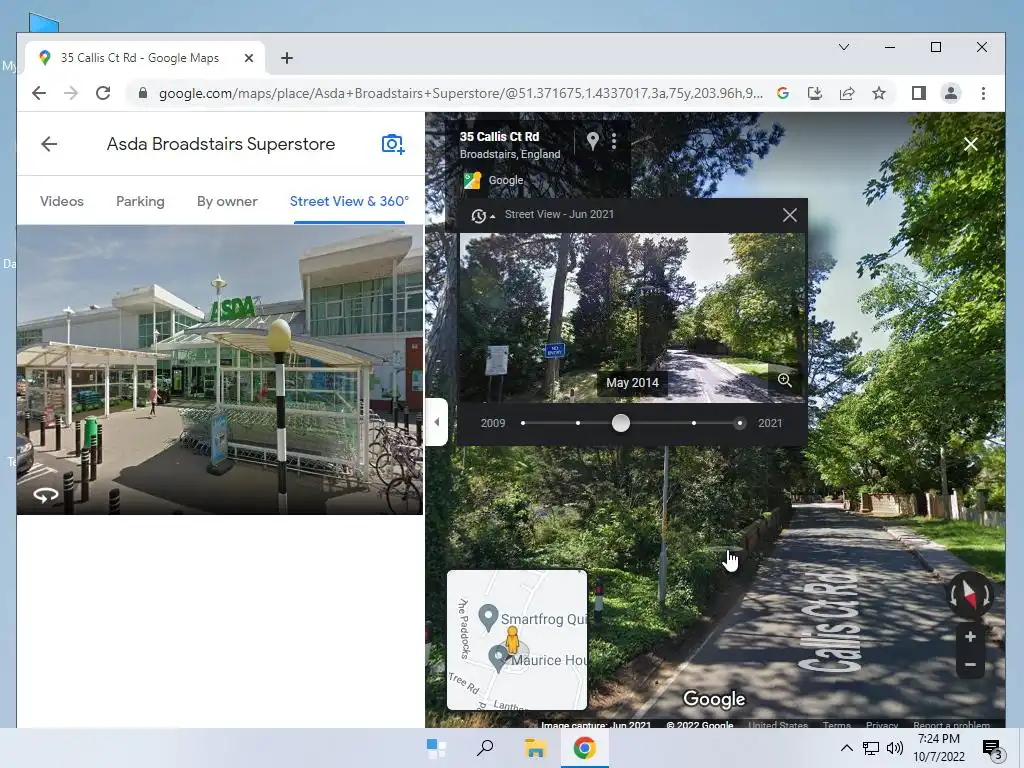Click magnifier on May 2014 preview

coord(784,381)
